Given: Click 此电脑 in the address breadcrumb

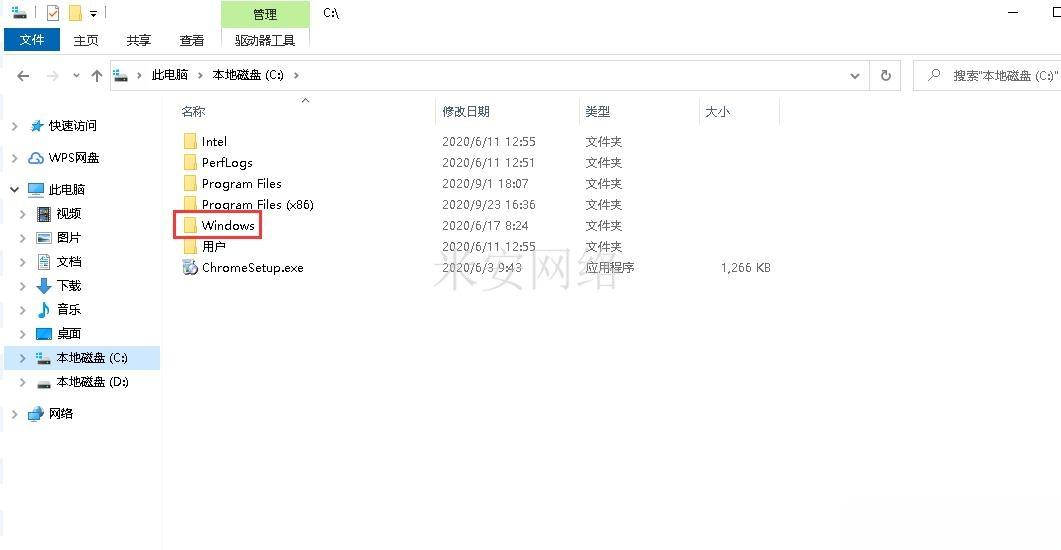Looking at the screenshot, I should pyautogui.click(x=170, y=75).
